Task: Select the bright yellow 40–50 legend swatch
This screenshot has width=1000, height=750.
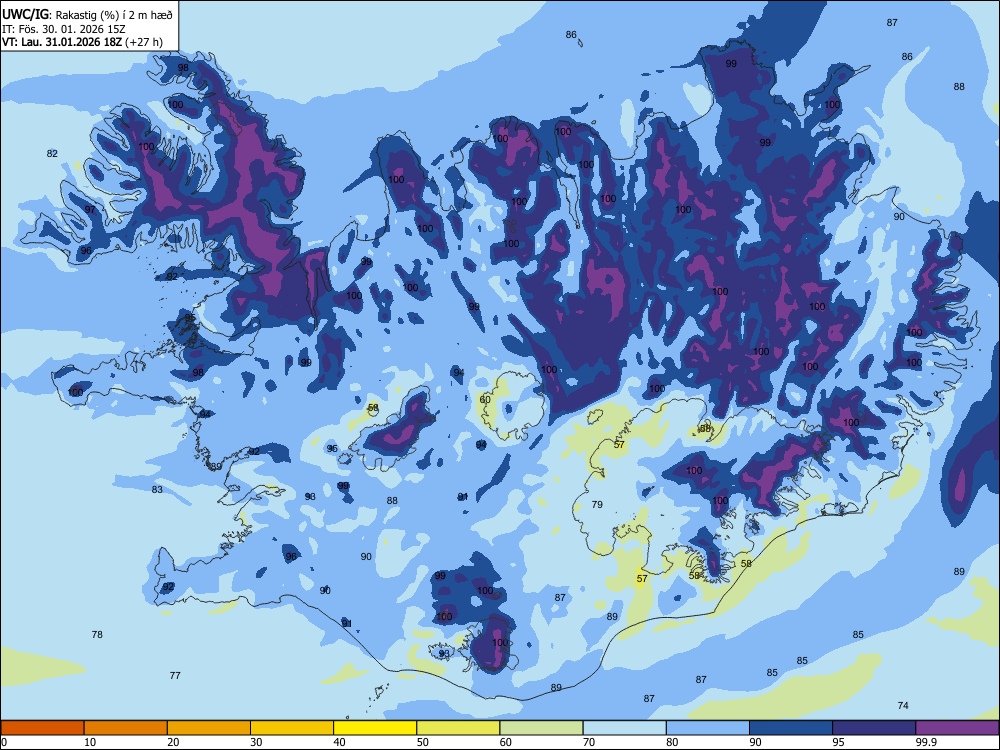Action: [375, 728]
